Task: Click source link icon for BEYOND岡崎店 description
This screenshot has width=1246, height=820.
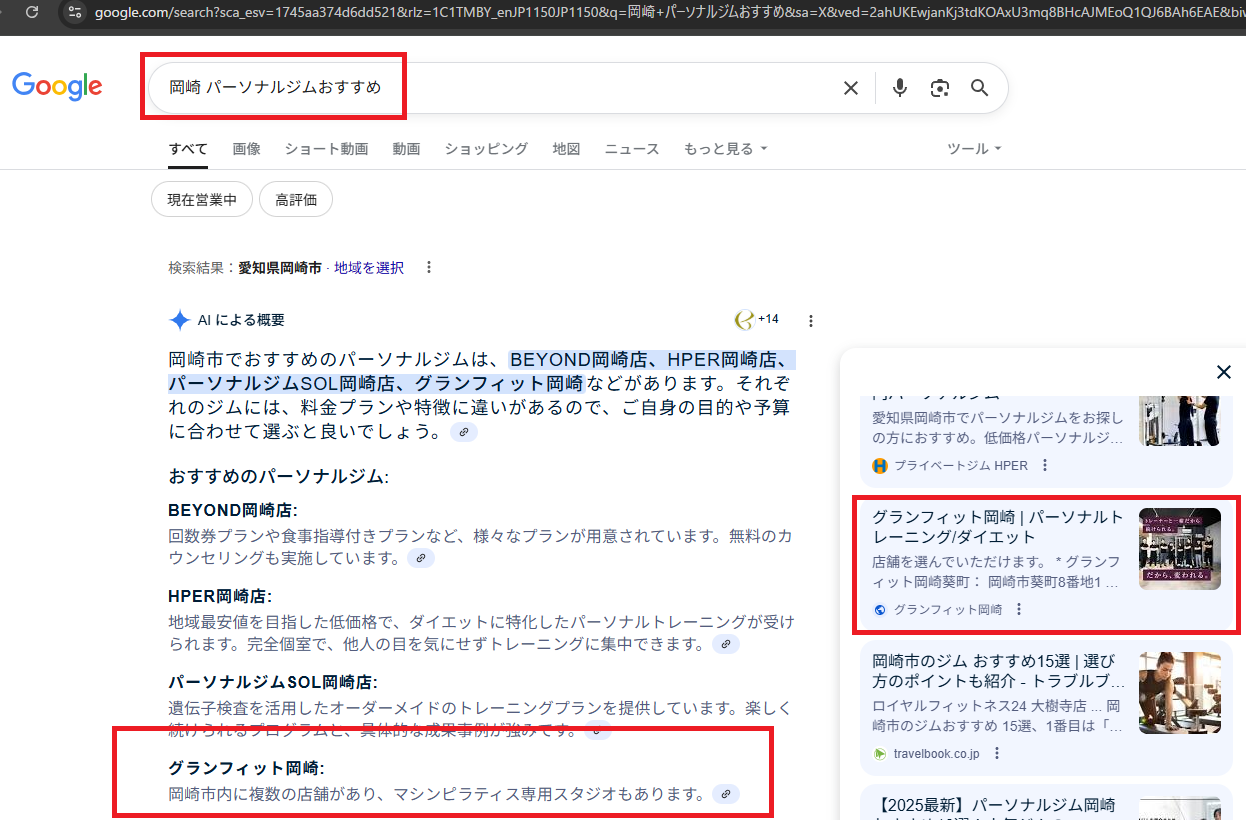Action: tap(422, 558)
